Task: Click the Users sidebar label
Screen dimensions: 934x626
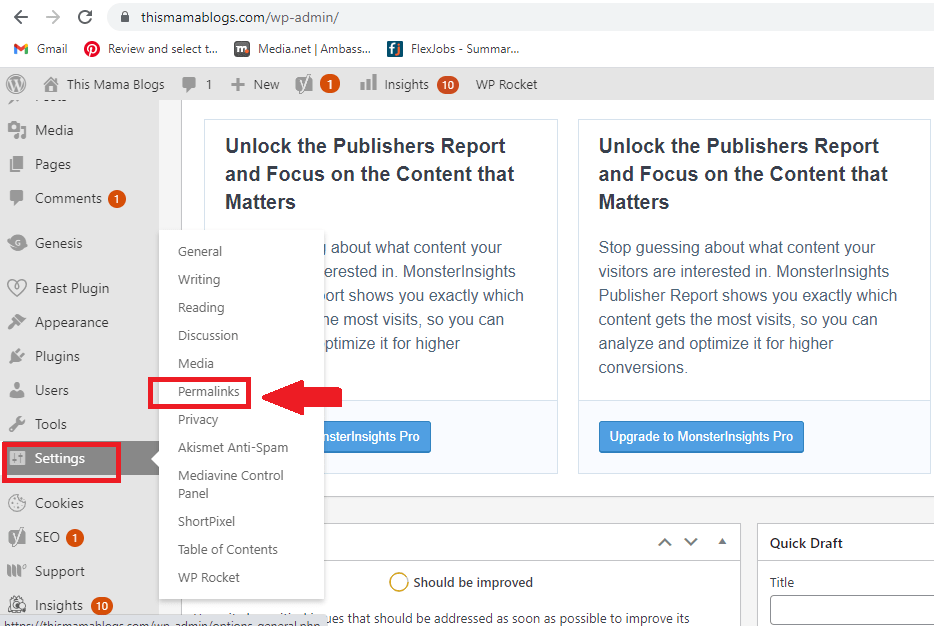Action: (52, 390)
